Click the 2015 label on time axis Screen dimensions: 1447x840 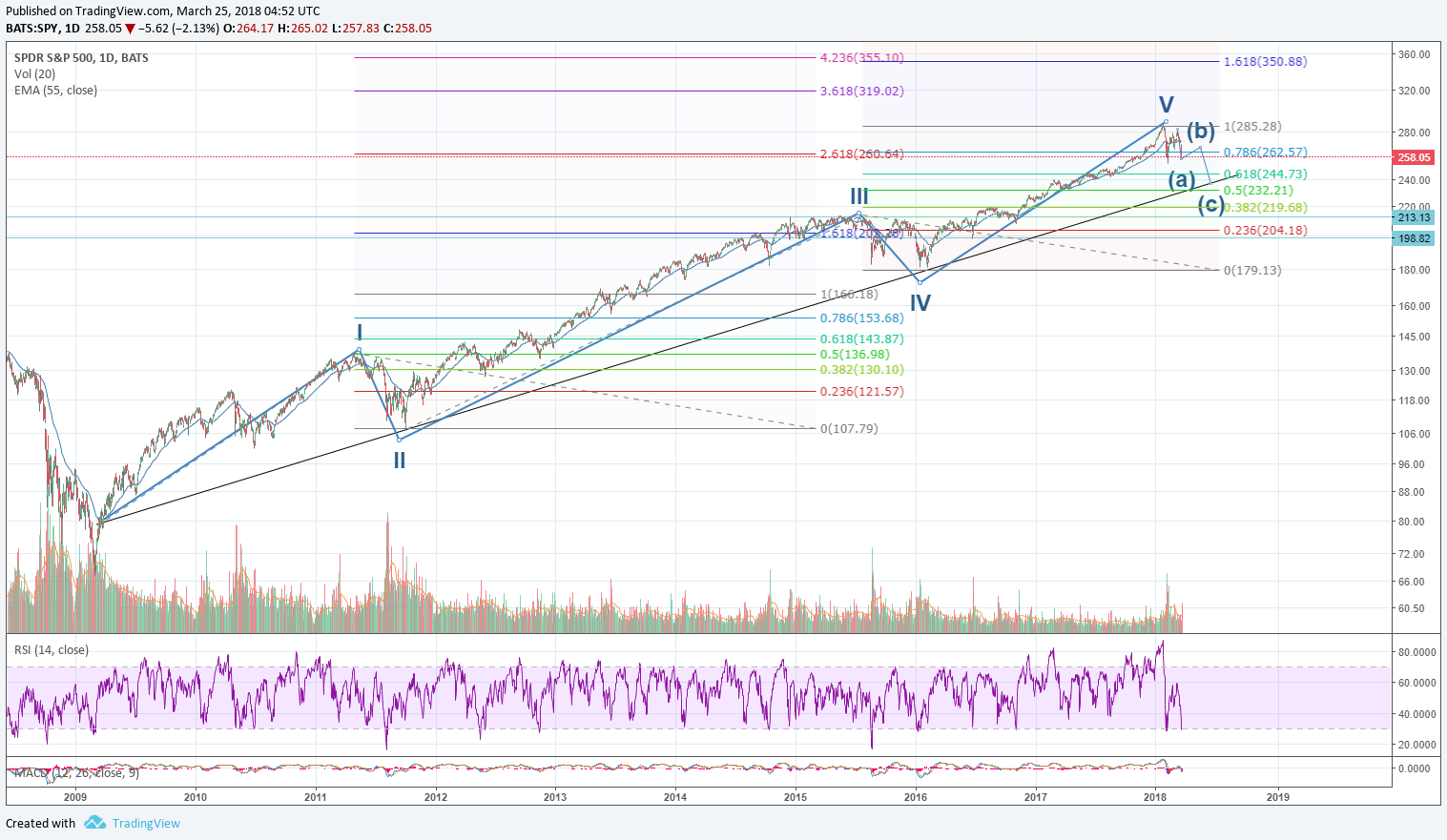[795, 798]
